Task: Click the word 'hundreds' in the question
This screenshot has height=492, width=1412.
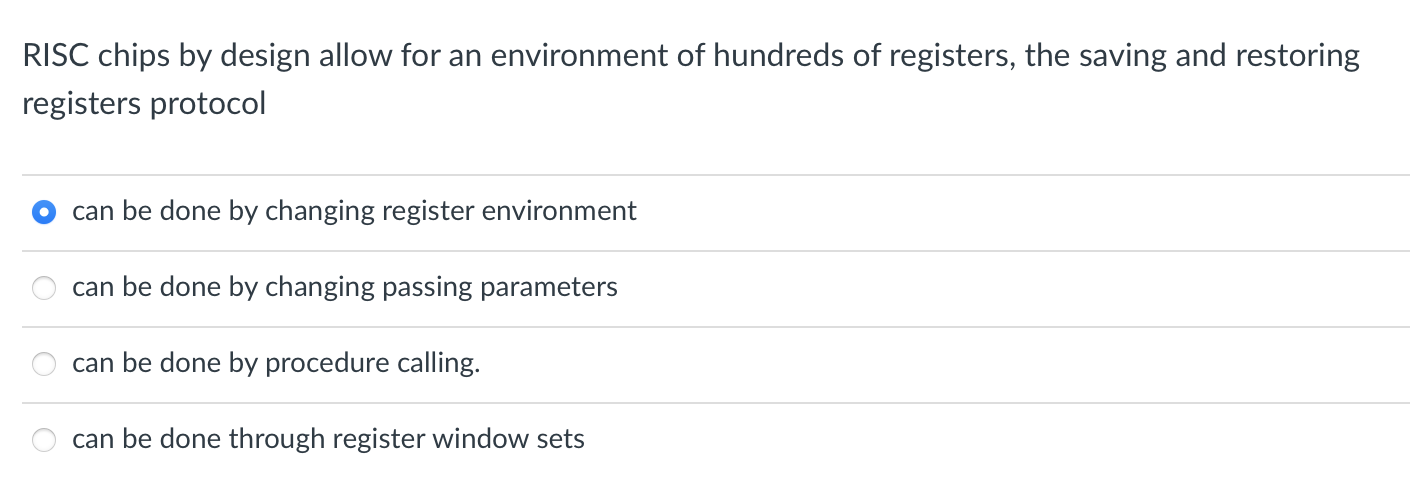Action: [775, 56]
